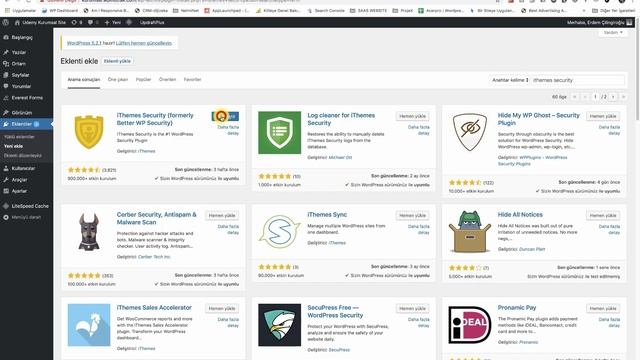Screen dimensions: 640x360
Task: Open UpdraftPlus in admin bar
Action: coord(152,22)
